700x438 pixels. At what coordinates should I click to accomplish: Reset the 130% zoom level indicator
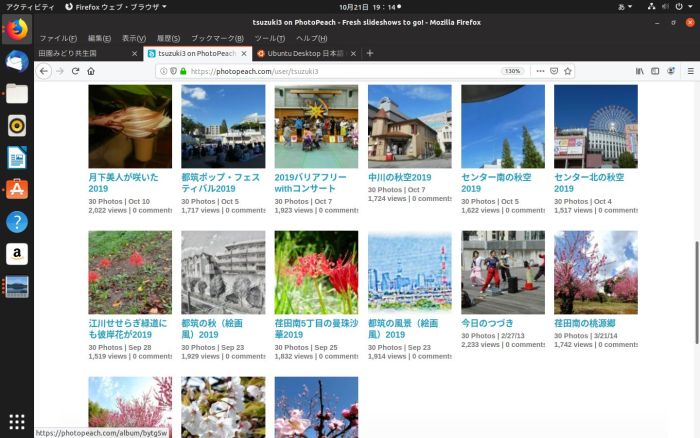click(x=512, y=71)
